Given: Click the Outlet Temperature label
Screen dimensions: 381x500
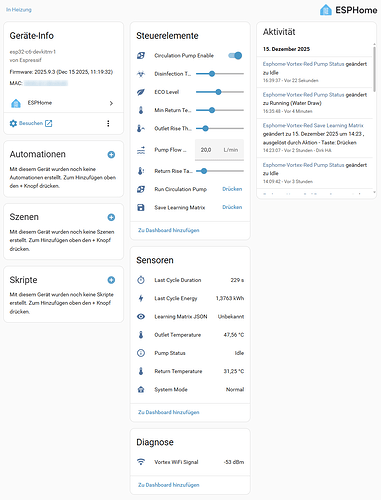Looking at the screenshot, I should [178, 335].
